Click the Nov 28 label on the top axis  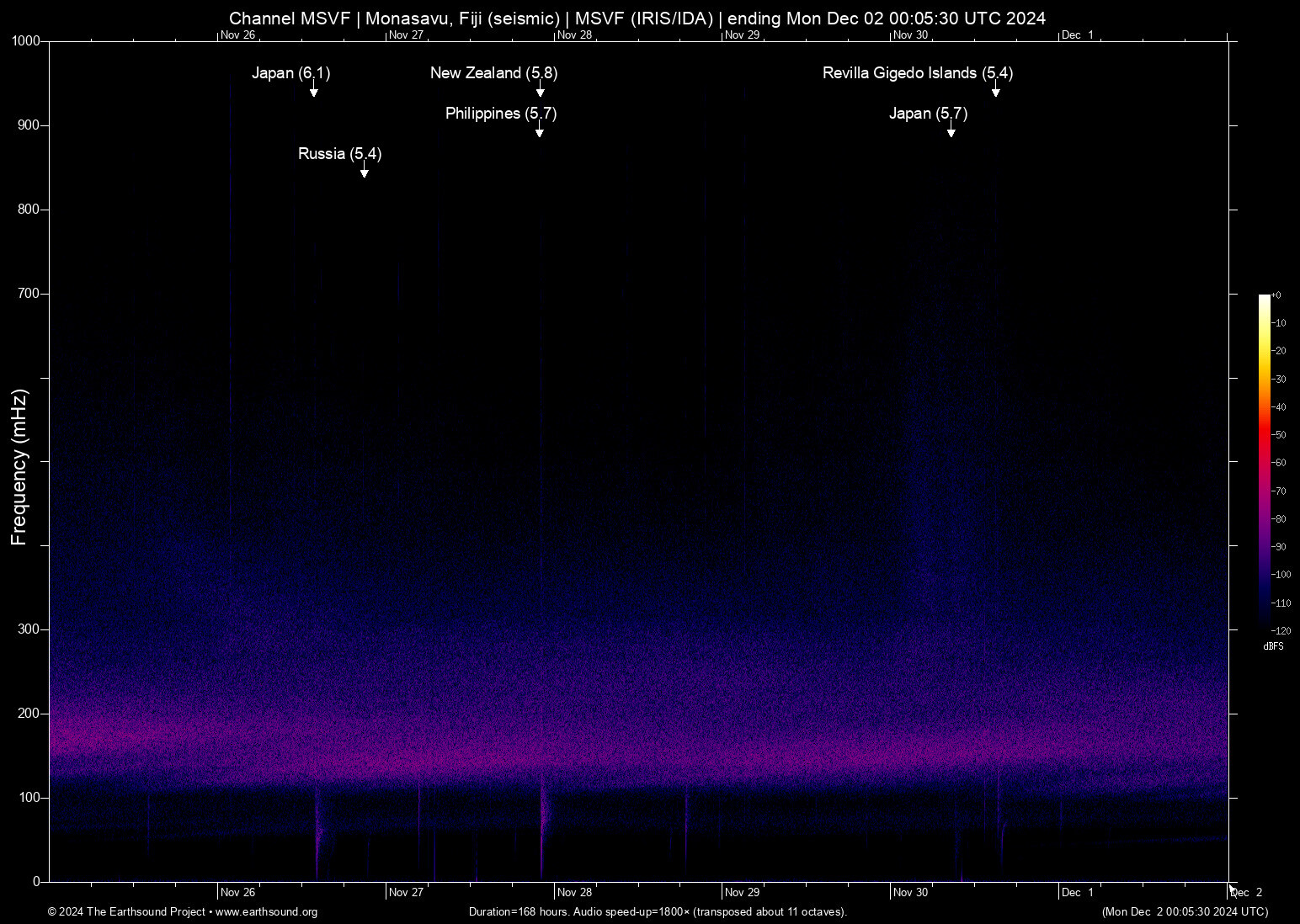tap(574, 35)
